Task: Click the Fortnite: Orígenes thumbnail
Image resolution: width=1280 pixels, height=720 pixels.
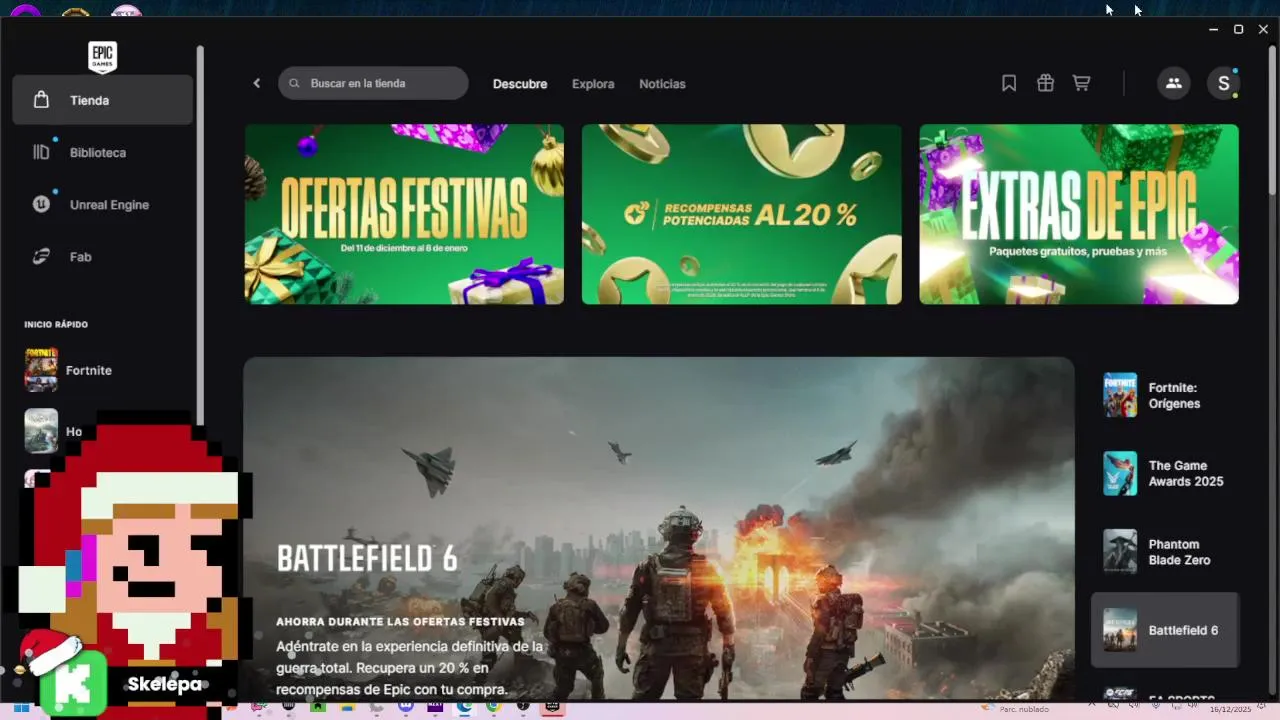Action: pos(1120,395)
